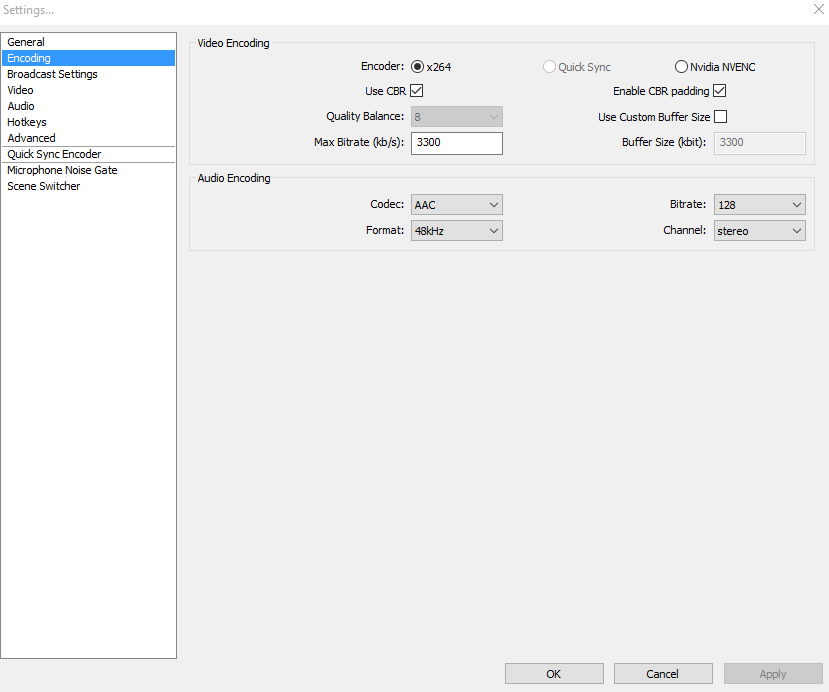Select the x264 encoder radio button
The height and width of the screenshot is (692, 829).
pos(417,67)
